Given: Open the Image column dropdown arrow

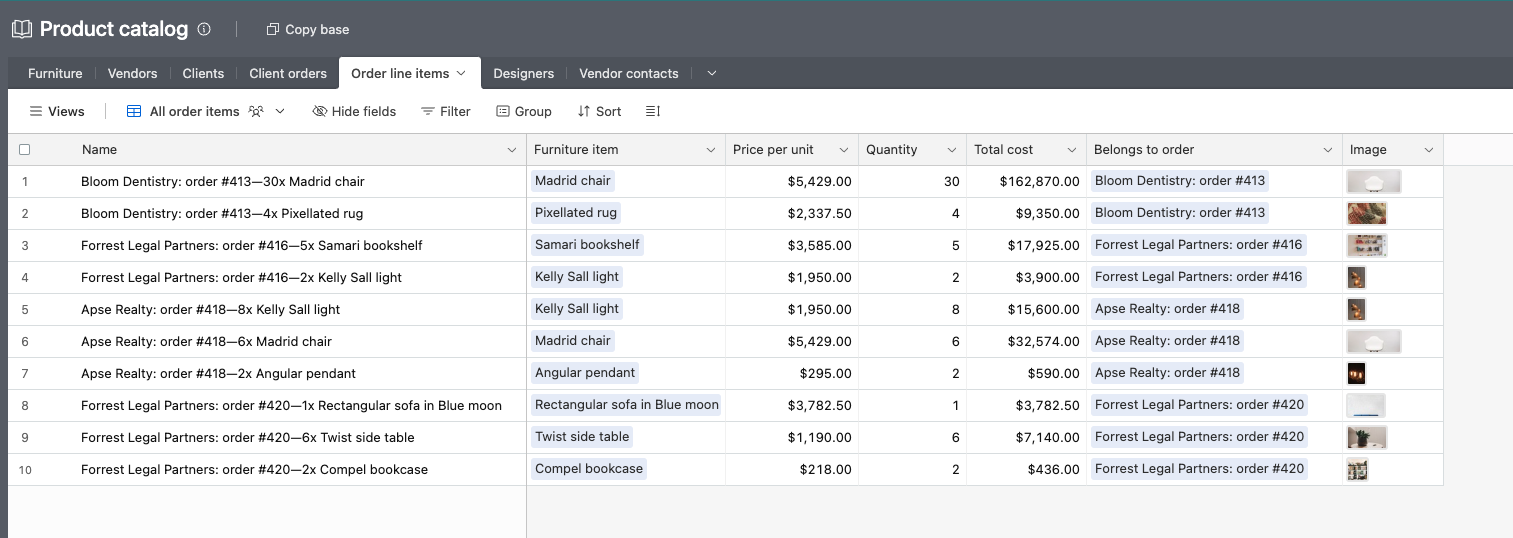Looking at the screenshot, I should pyautogui.click(x=1429, y=150).
